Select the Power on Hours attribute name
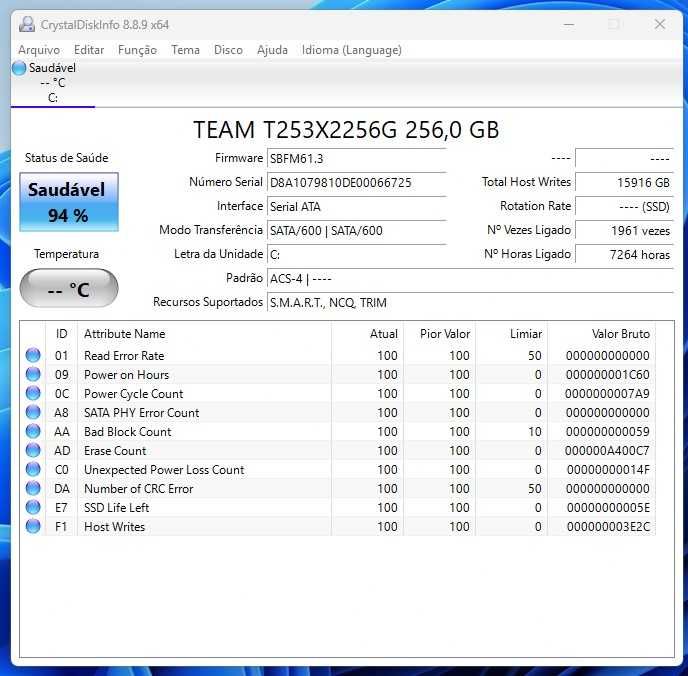The image size is (688, 676). pyautogui.click(x=126, y=375)
